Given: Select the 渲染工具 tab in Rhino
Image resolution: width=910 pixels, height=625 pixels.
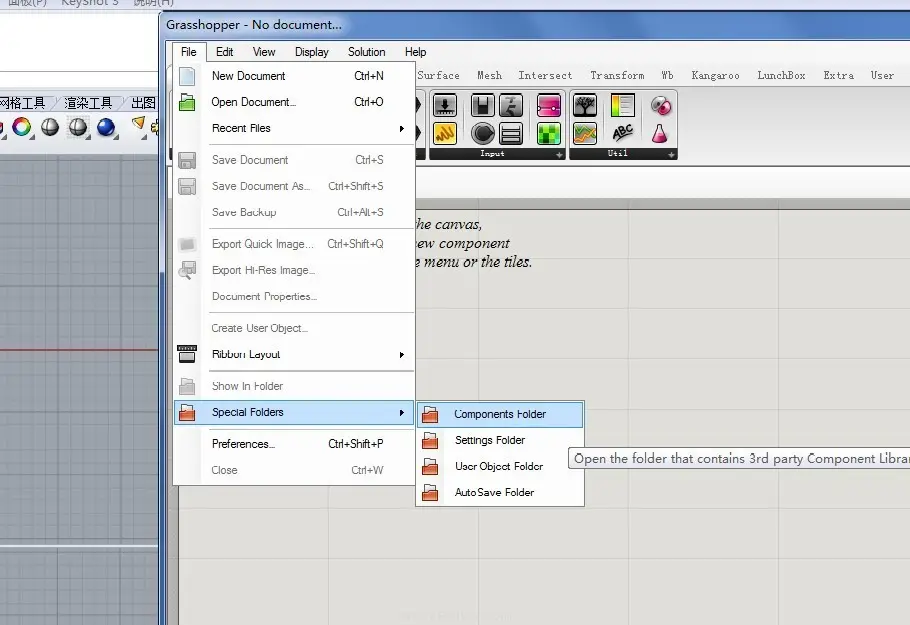Looking at the screenshot, I should click(x=88, y=103).
